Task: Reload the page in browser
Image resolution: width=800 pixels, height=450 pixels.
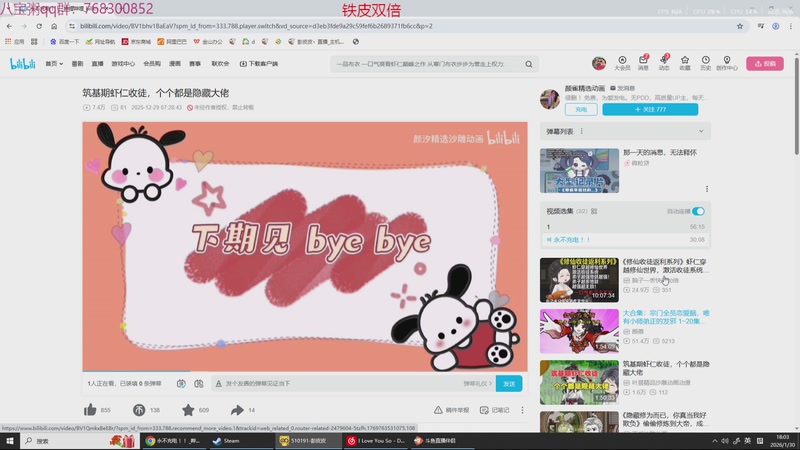Action: pos(39,26)
